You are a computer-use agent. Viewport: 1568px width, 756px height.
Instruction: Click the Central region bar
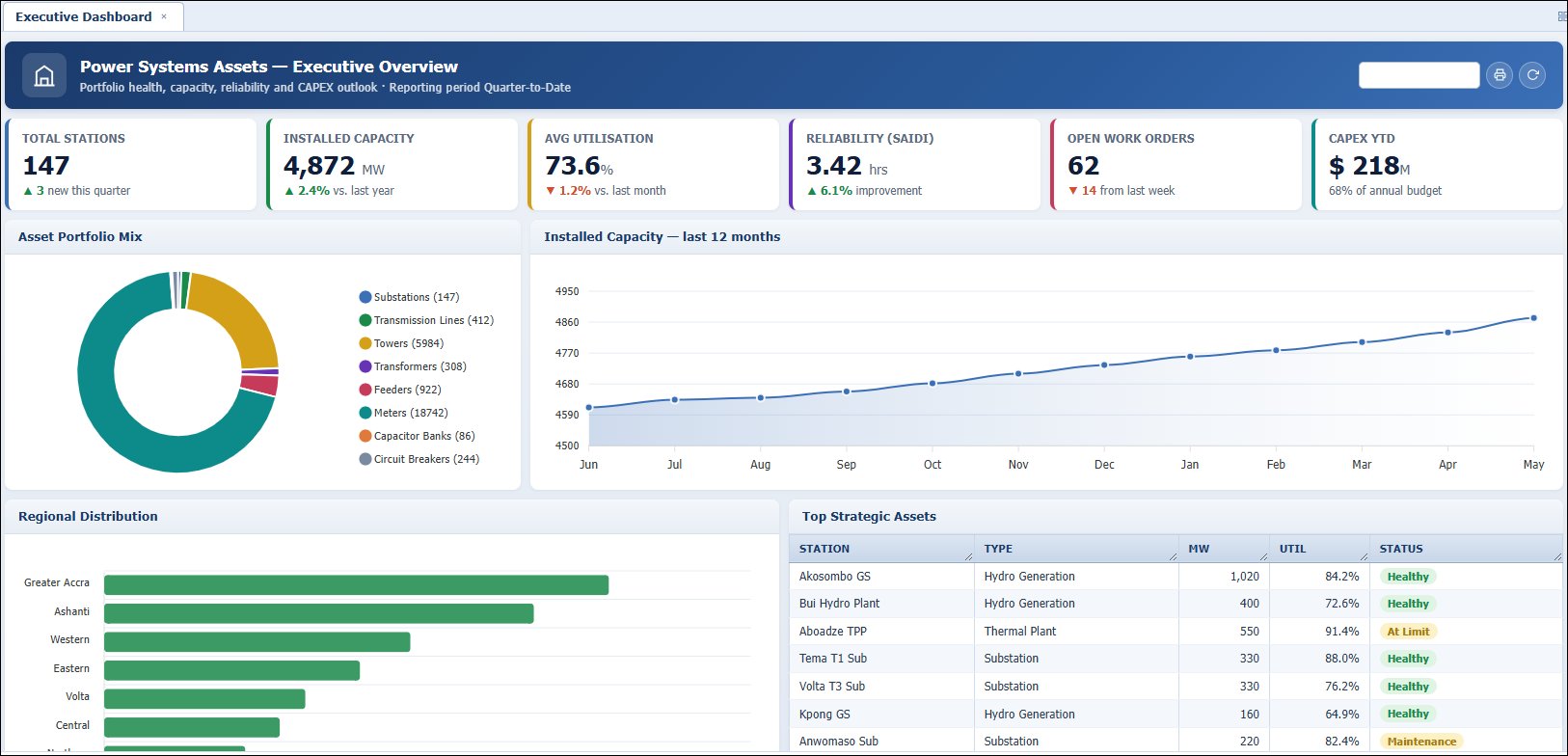[192, 727]
